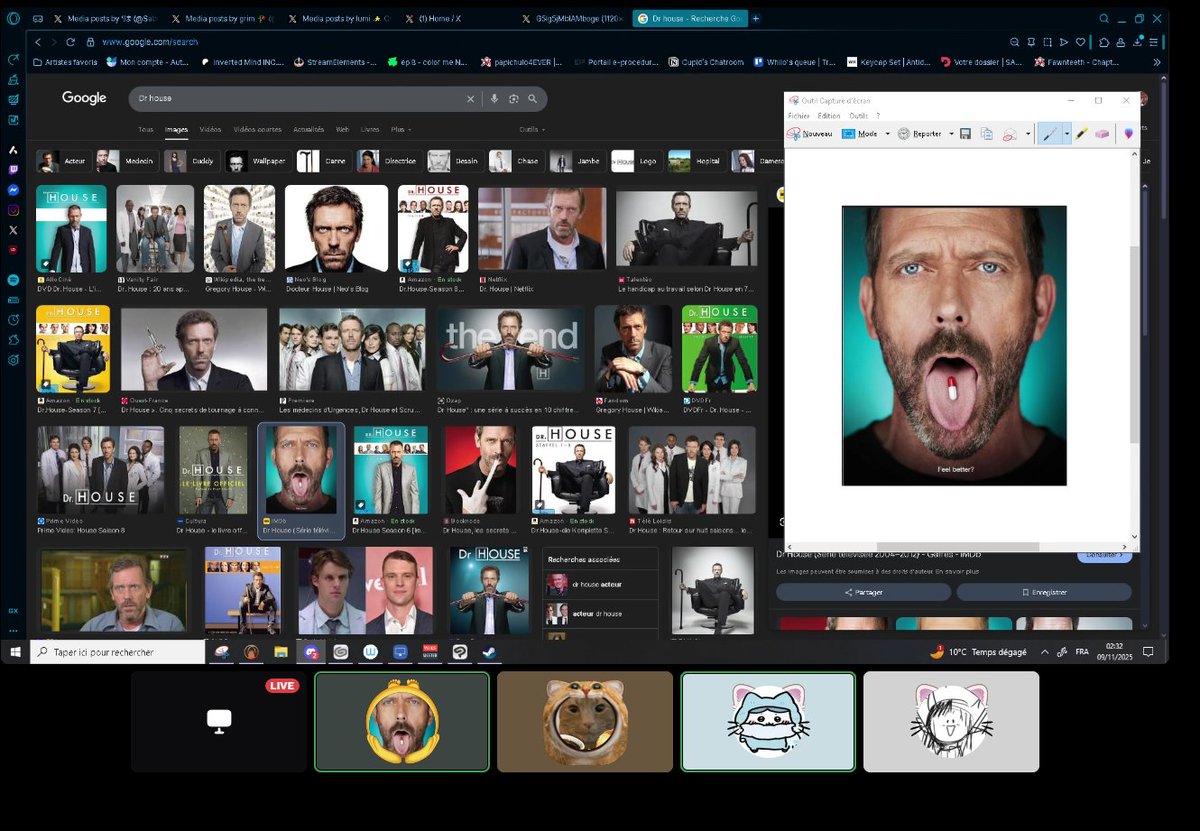Save the snip with the floppy disk icon
The image size is (1200, 831).
[965, 133]
